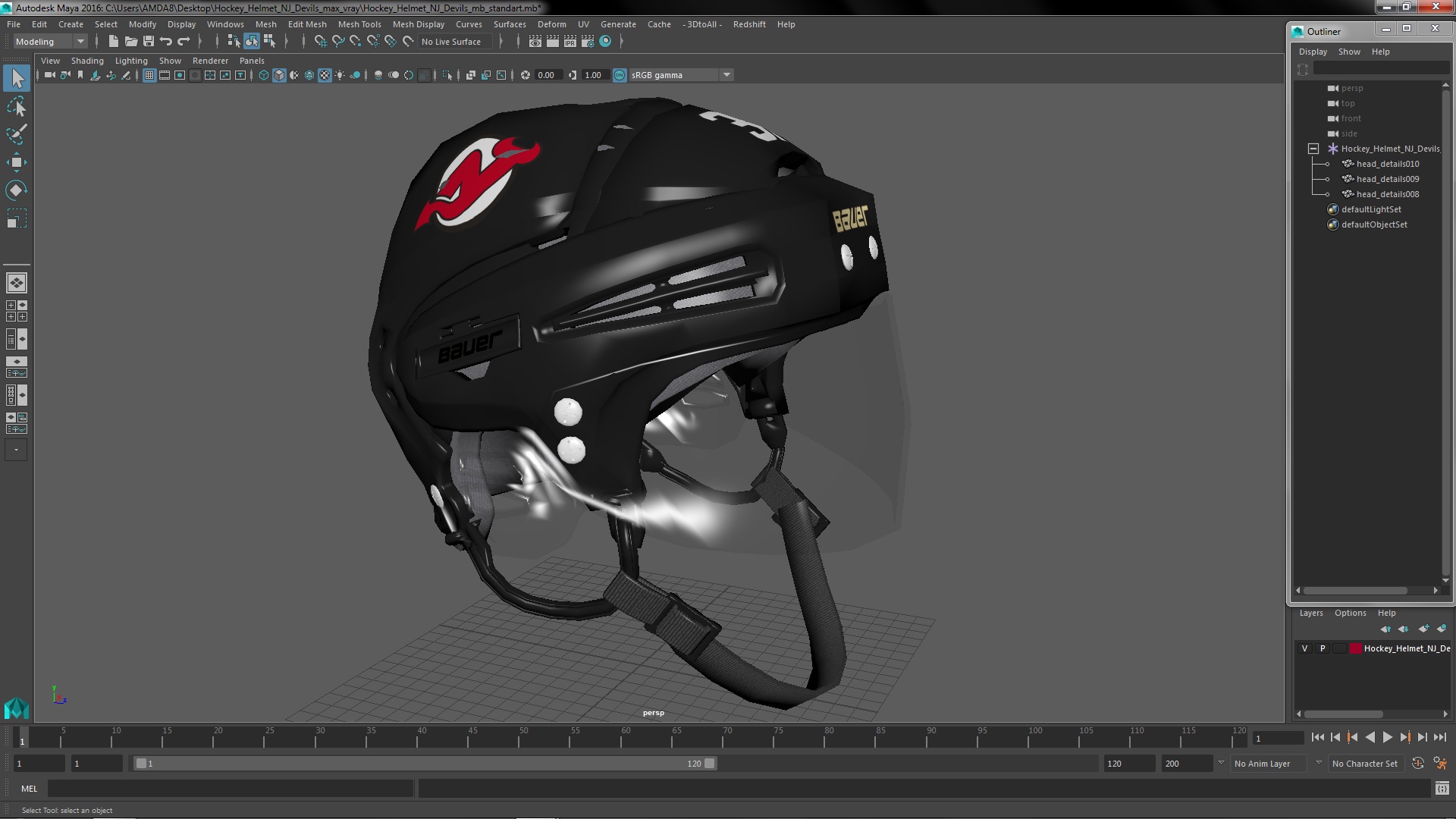The height and width of the screenshot is (819, 1456).
Task: Collapse the Hockey_Helmet_NJ_Devils node in Outliner
Action: click(x=1313, y=149)
